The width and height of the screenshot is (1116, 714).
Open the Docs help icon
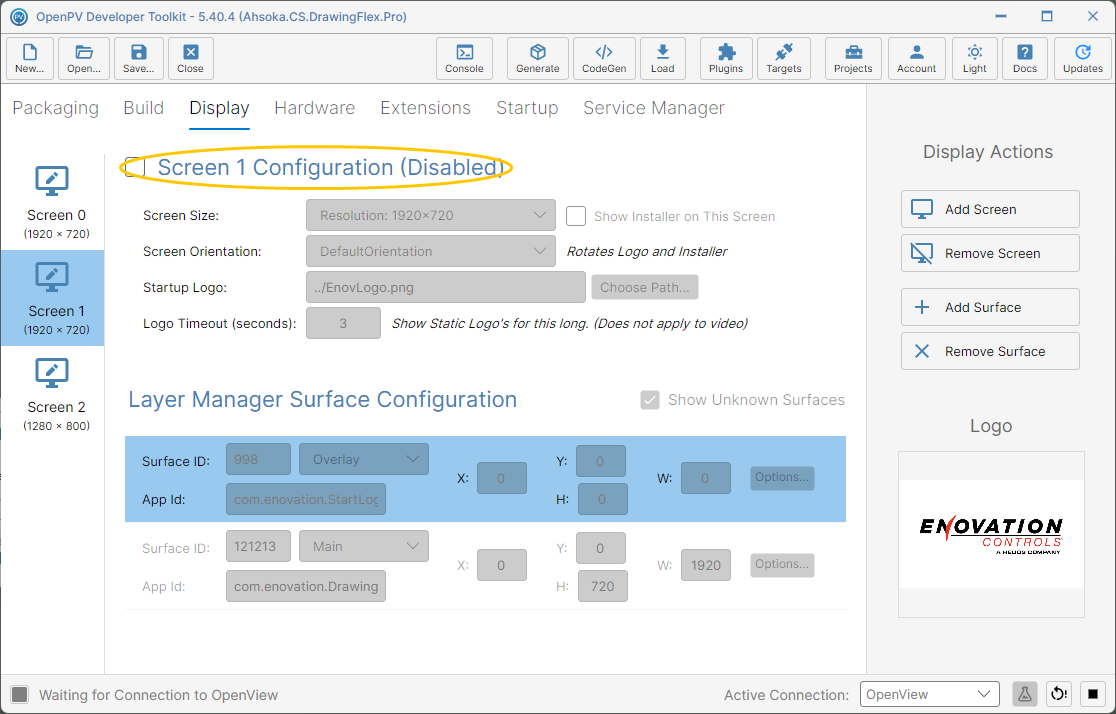point(1025,58)
